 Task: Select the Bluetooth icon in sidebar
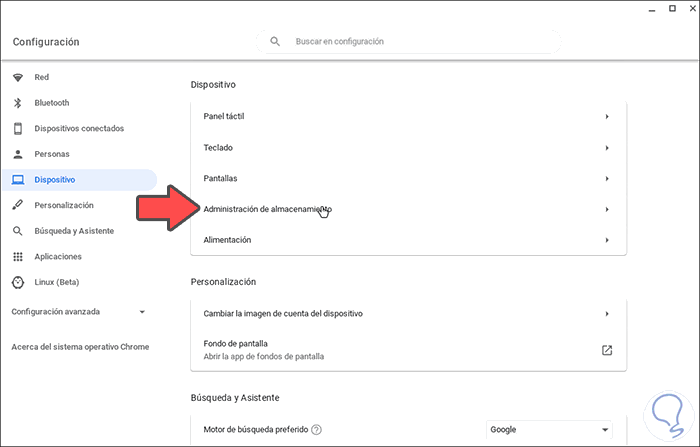pyautogui.click(x=17, y=103)
